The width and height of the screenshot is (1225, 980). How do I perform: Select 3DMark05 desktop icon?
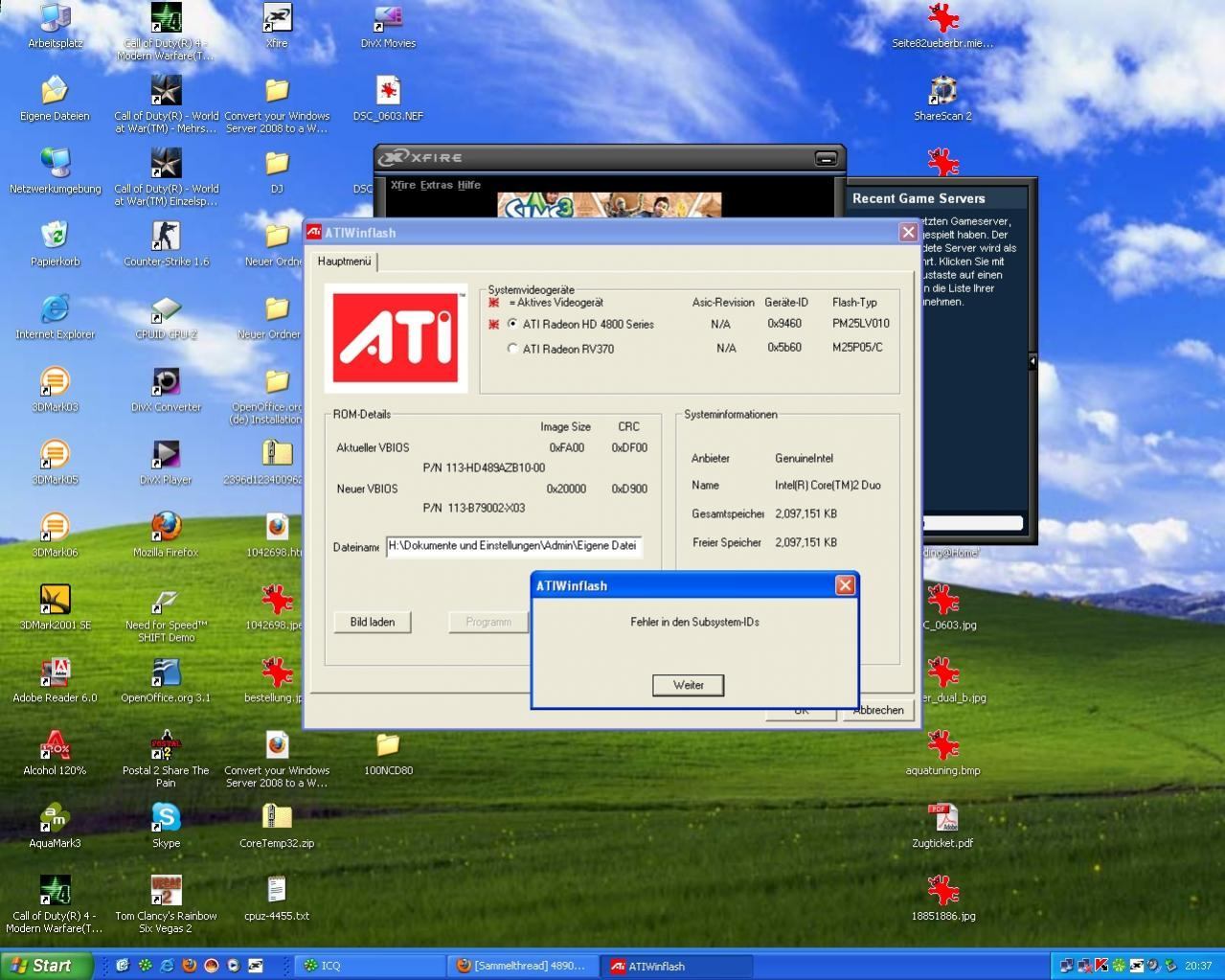tap(55, 463)
